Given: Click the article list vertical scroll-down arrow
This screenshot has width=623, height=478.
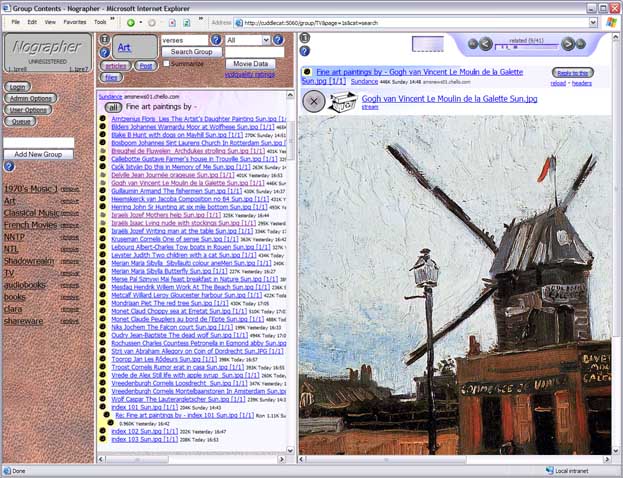Looking at the screenshot, I should pos(290,450).
